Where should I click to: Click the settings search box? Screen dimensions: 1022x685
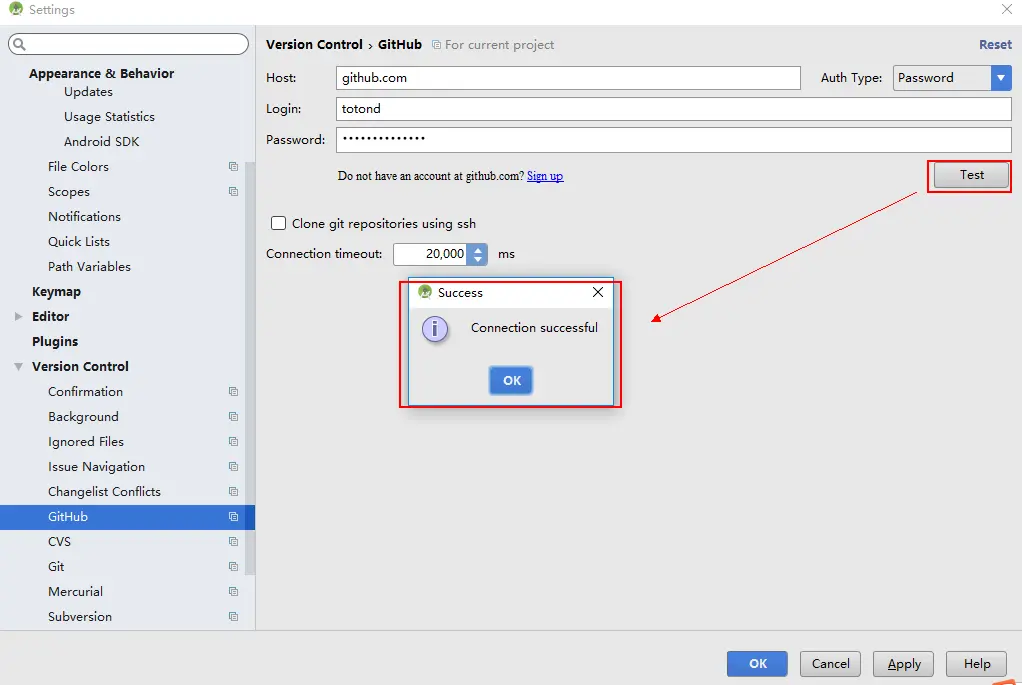[128, 44]
